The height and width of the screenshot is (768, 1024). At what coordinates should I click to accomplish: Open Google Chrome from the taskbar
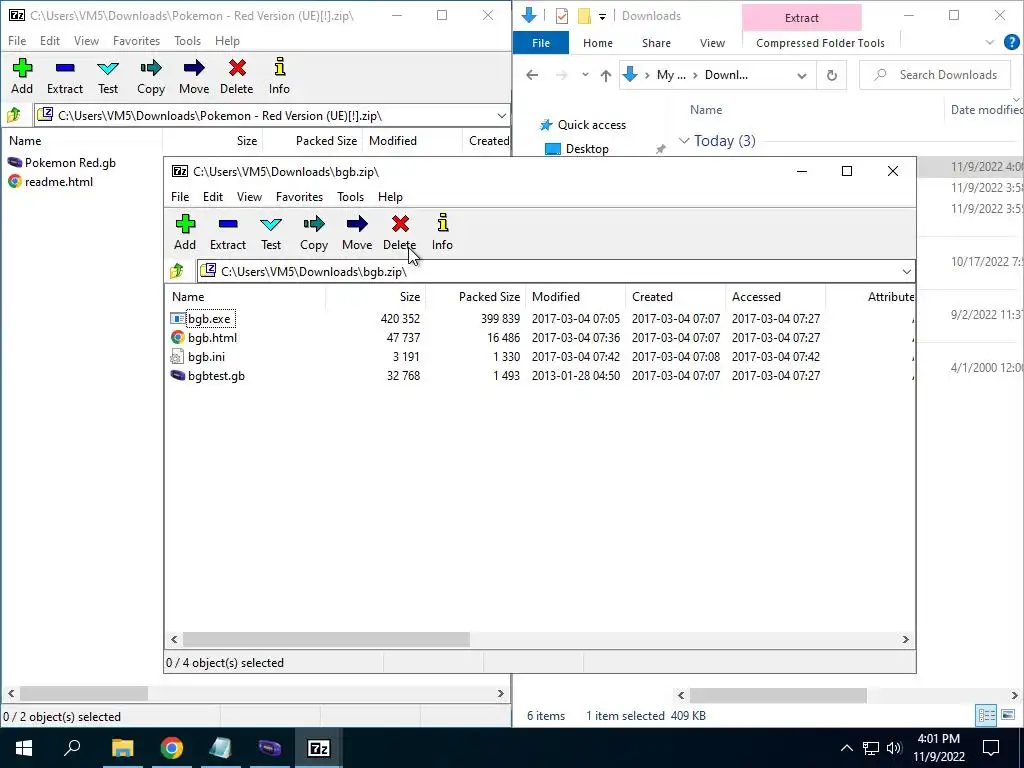point(172,748)
